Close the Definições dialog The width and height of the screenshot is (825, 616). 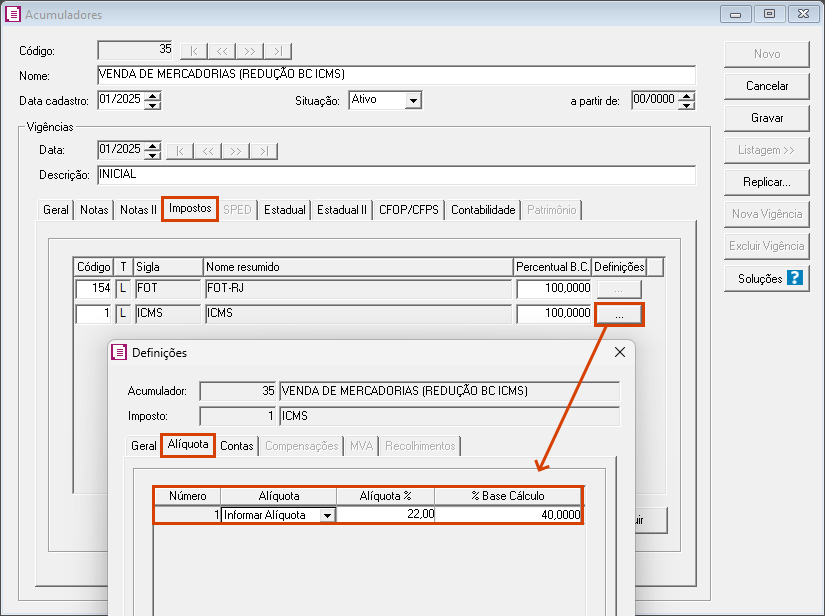tap(619, 352)
